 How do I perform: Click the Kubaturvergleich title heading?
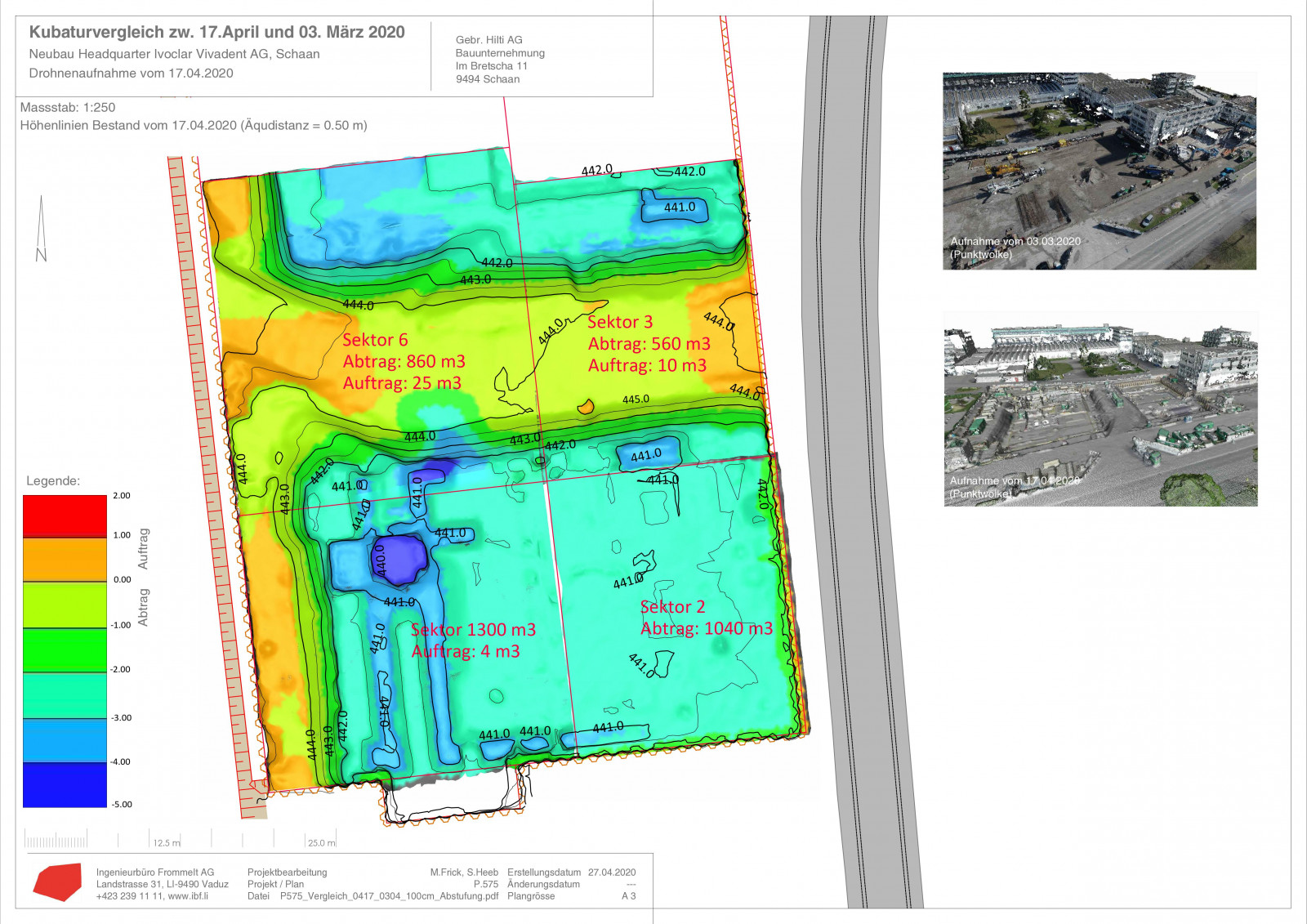pos(216,32)
